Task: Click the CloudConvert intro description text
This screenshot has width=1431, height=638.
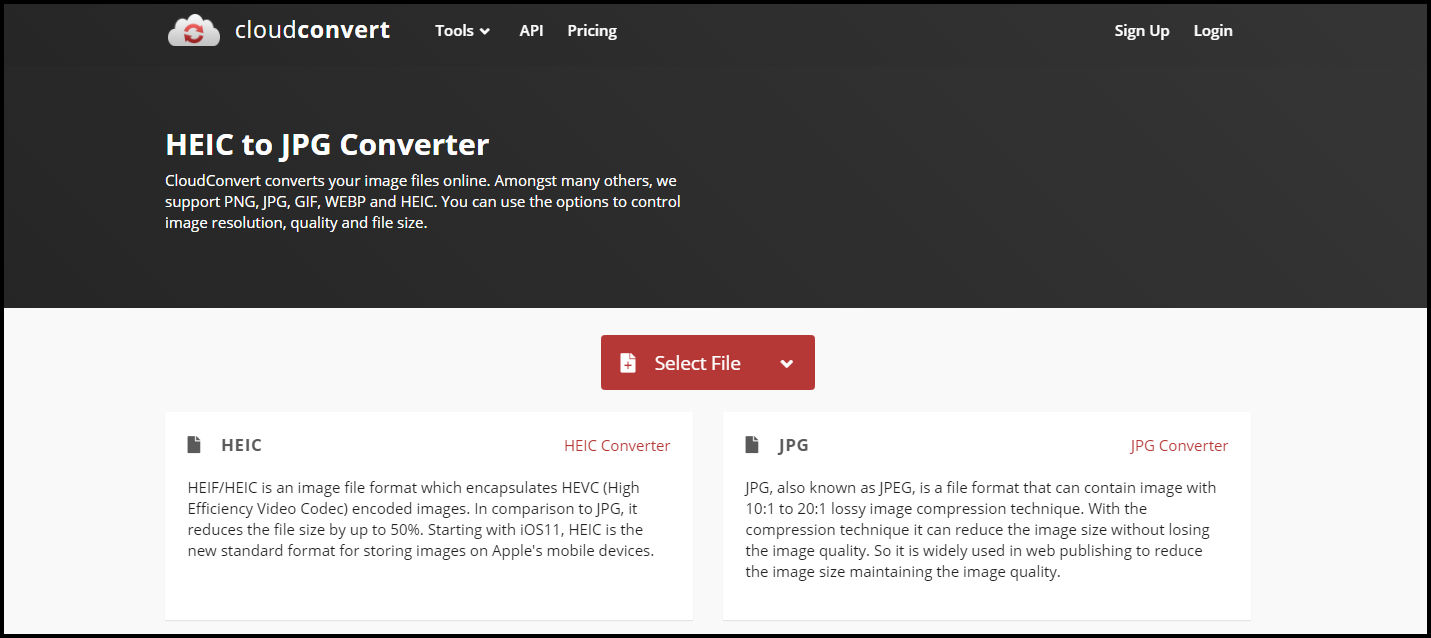Action: (x=423, y=202)
